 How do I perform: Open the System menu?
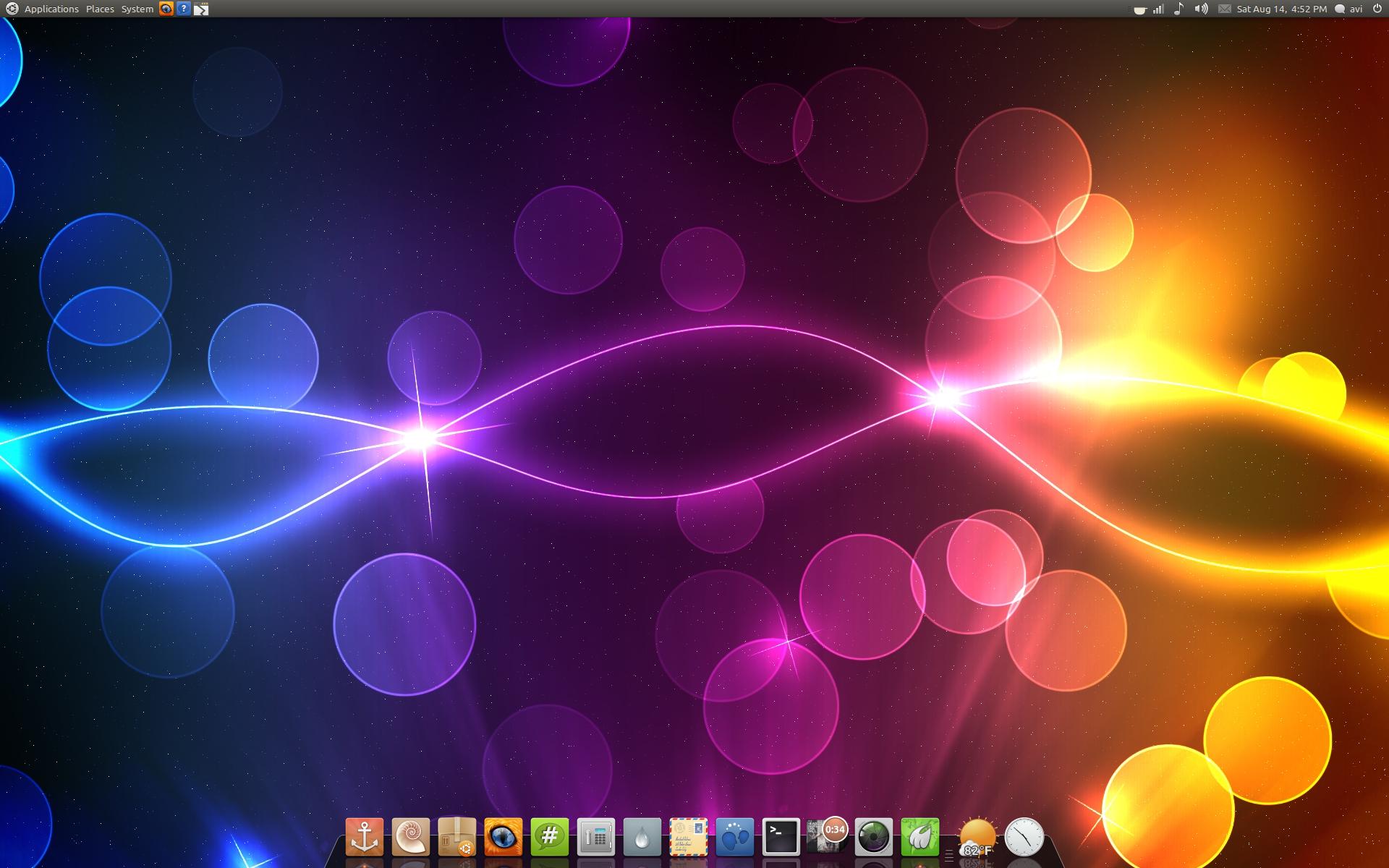pos(137,9)
